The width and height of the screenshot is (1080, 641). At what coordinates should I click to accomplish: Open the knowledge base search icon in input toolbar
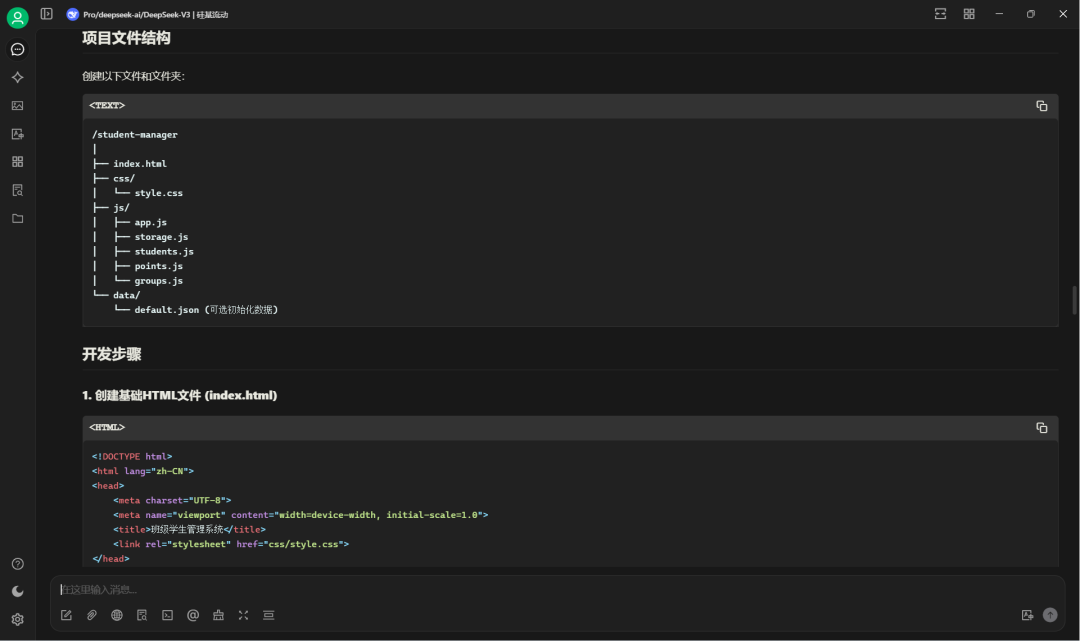pyautogui.click(x=142, y=616)
